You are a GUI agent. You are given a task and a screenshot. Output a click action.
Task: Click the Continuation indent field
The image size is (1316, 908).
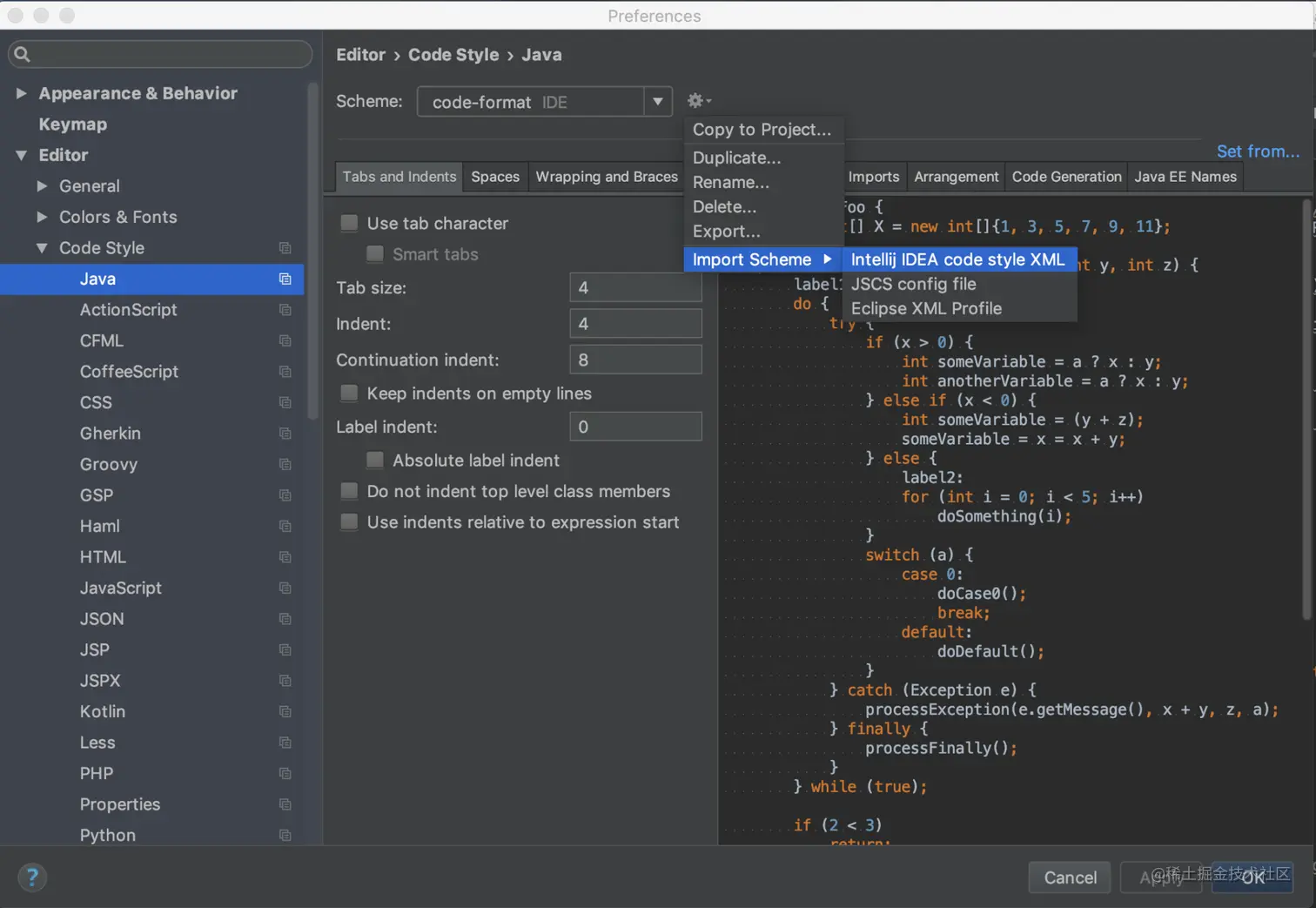635,359
